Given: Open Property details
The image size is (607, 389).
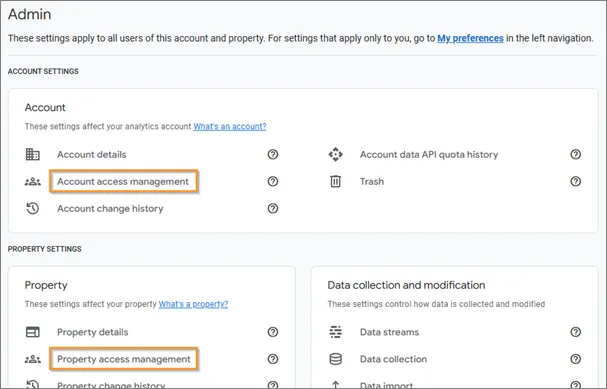Looking at the screenshot, I should point(93,332).
